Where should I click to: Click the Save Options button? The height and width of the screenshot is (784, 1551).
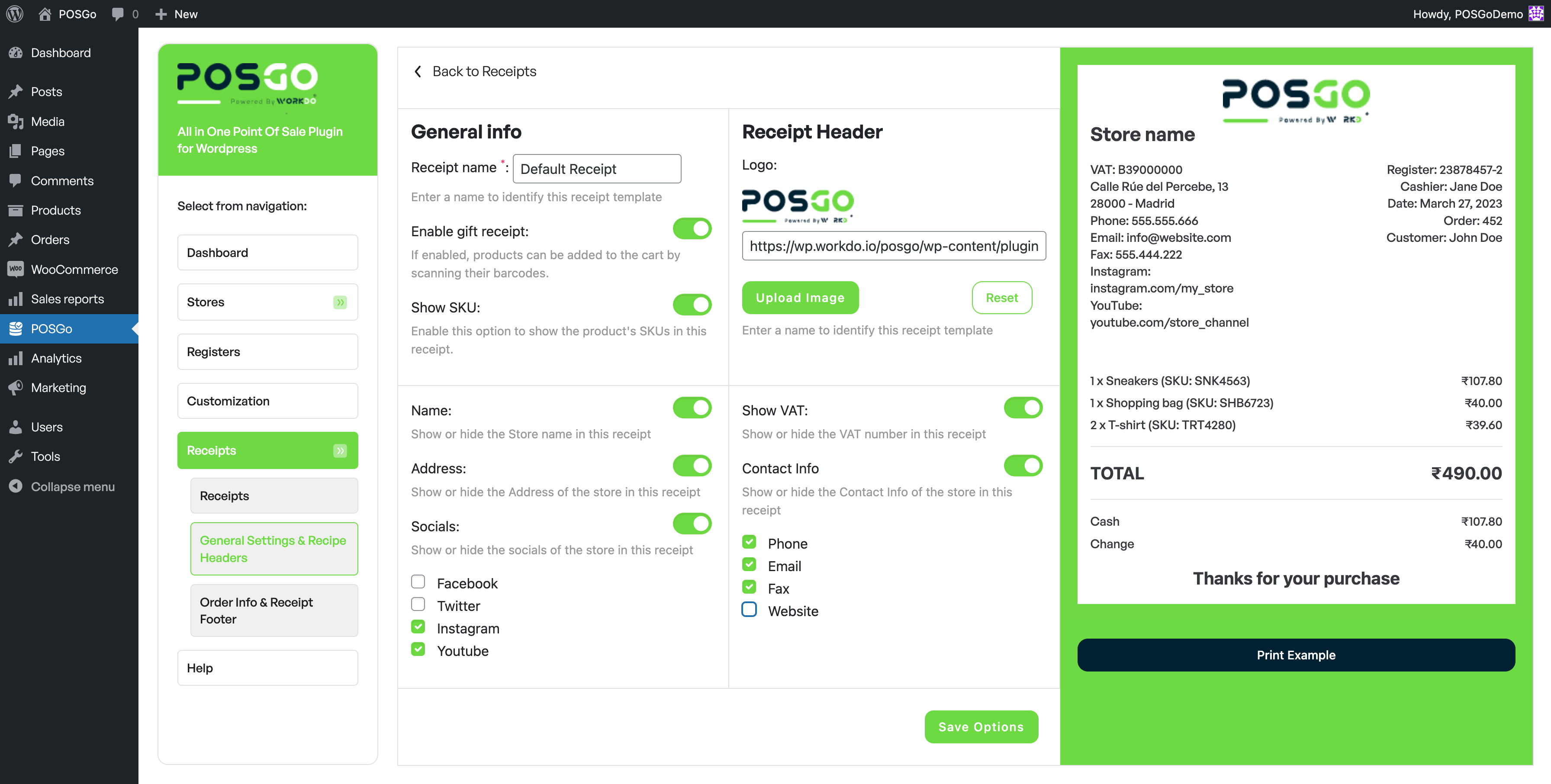pyautogui.click(x=981, y=726)
